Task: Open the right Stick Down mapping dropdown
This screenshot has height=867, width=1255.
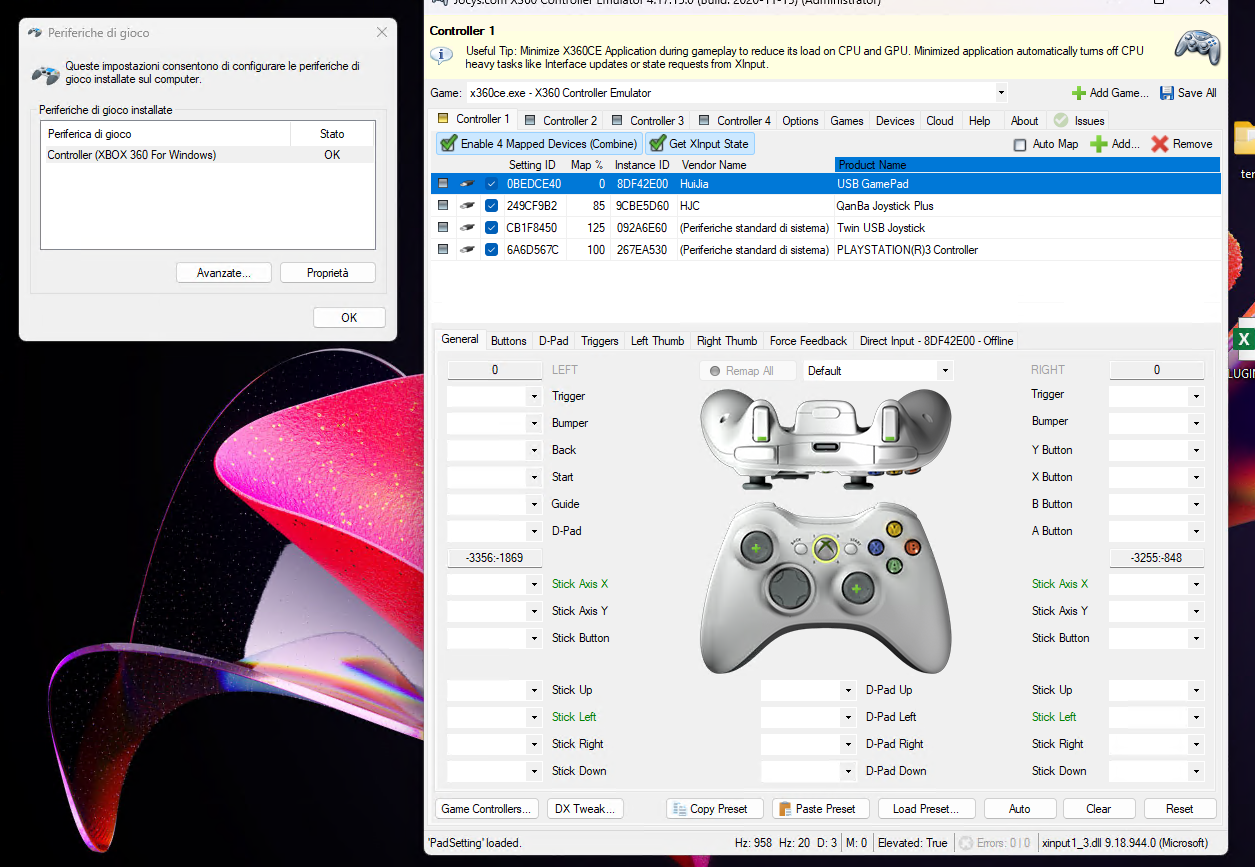Action: 1196,772
